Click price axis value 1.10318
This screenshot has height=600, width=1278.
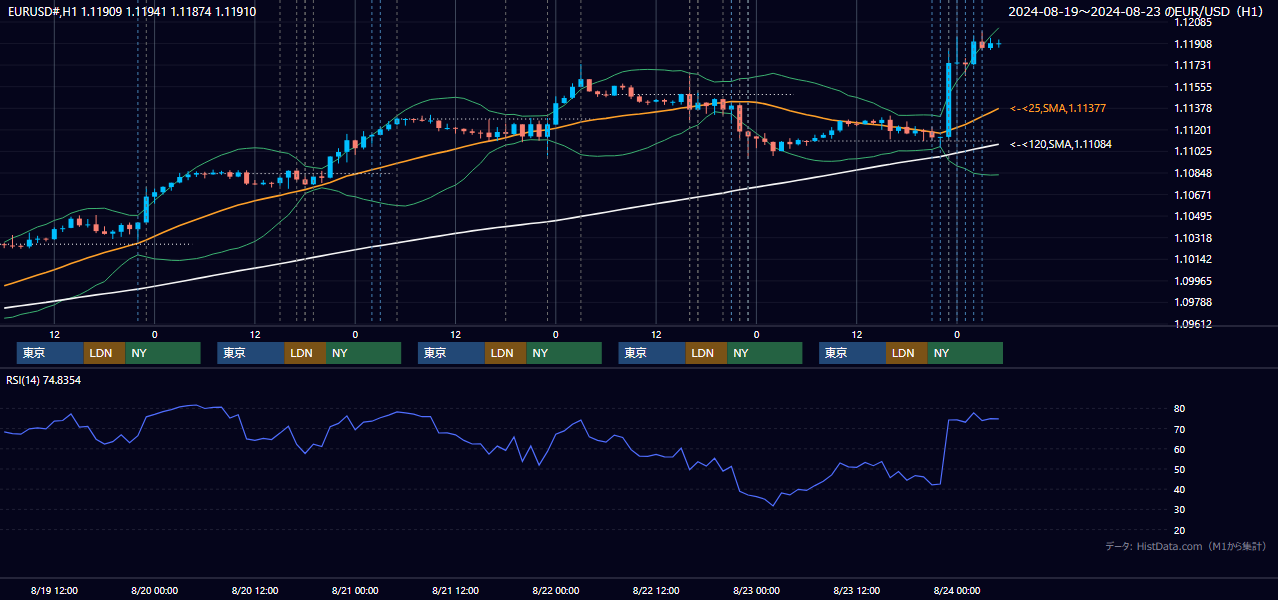(x=1193, y=238)
